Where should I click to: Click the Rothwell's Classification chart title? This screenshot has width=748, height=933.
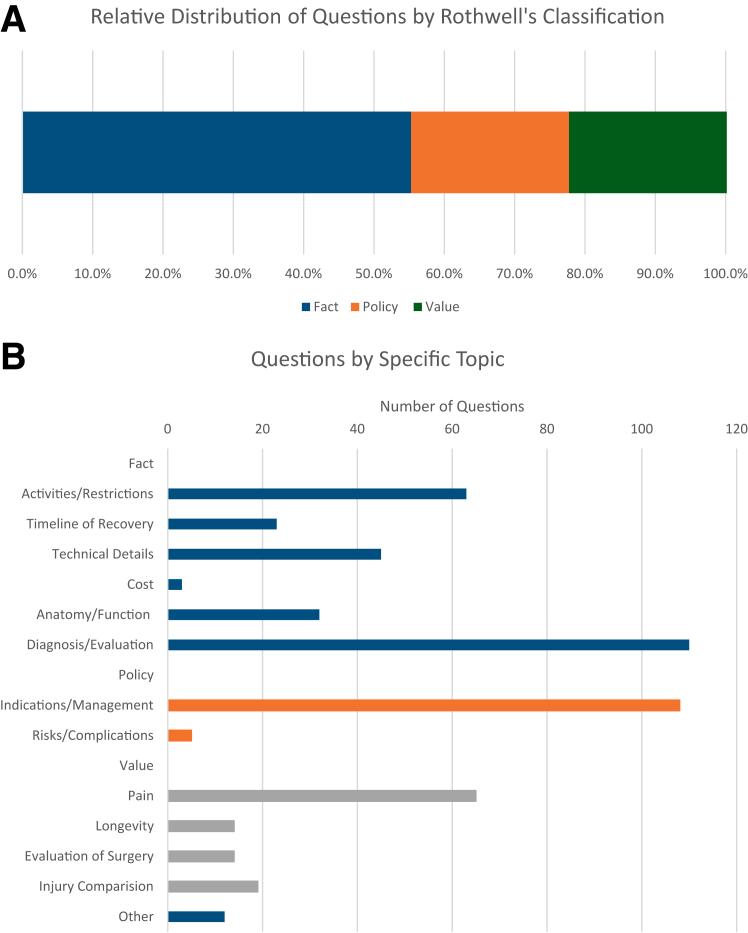click(x=373, y=17)
